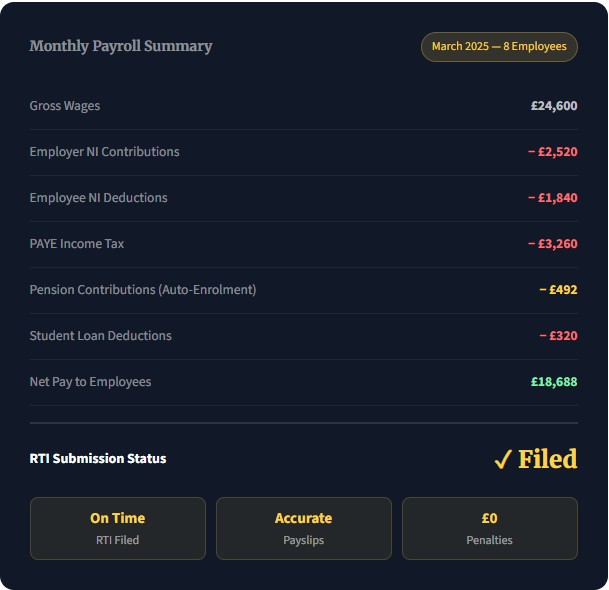The image size is (609, 590).
Task: Click the £320 student loan amount
Action: 558,336
